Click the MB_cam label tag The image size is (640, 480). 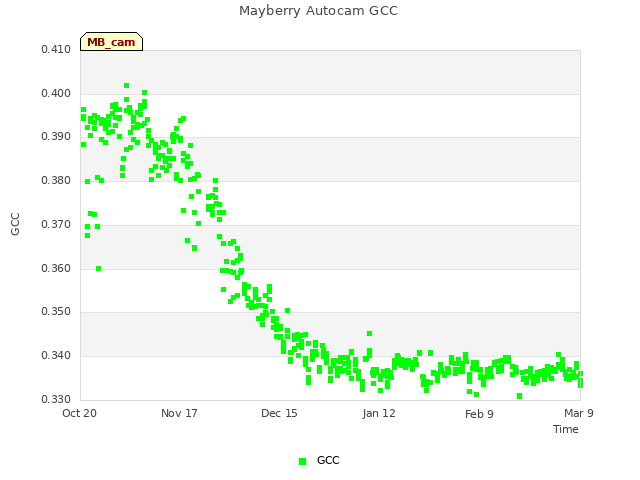111,42
